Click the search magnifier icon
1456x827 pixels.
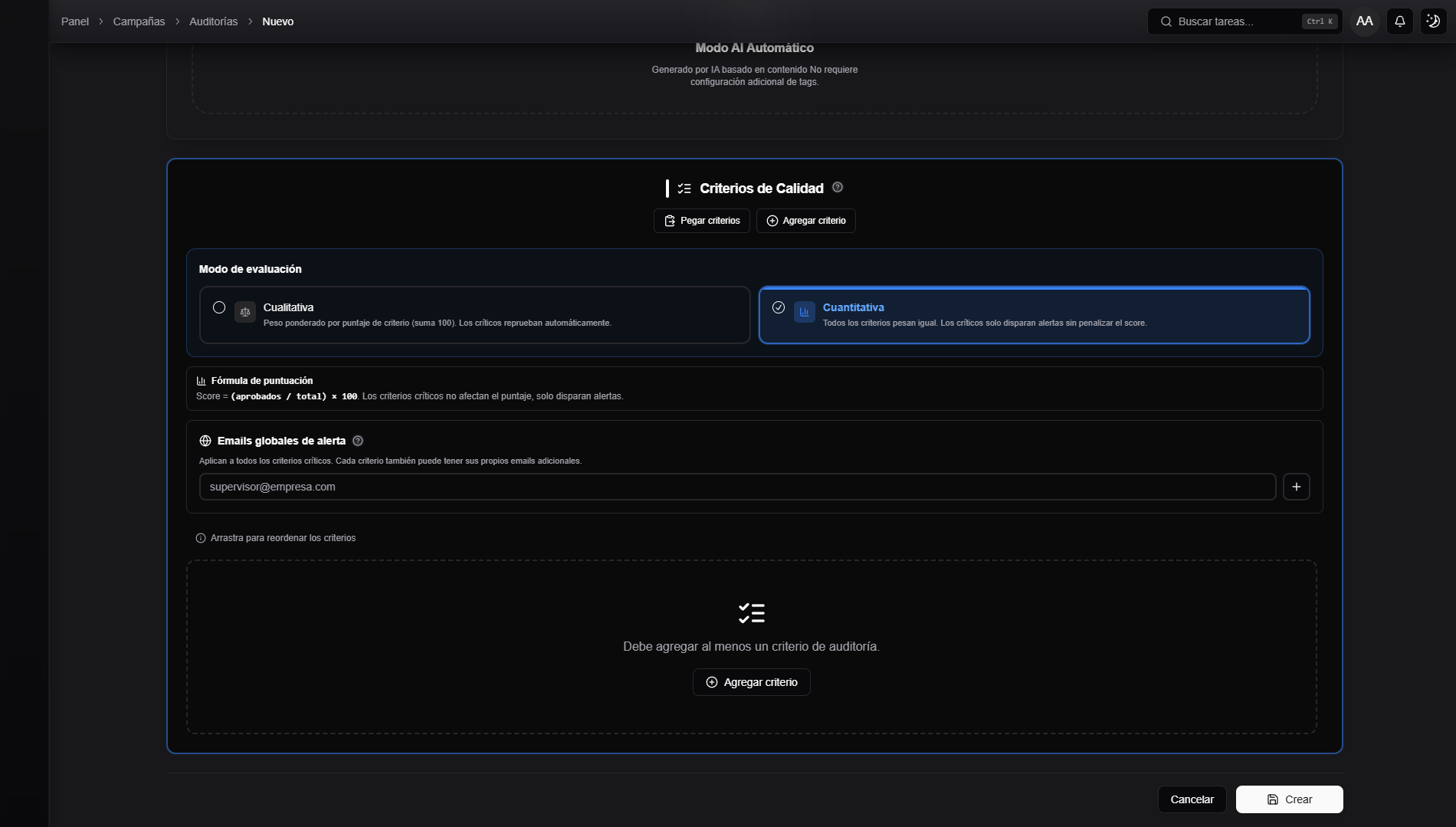(1166, 21)
